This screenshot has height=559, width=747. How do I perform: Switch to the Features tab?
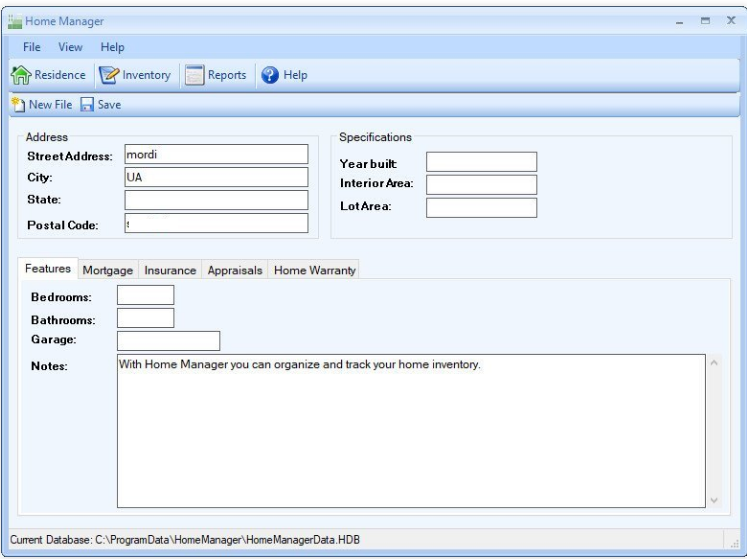click(x=48, y=268)
